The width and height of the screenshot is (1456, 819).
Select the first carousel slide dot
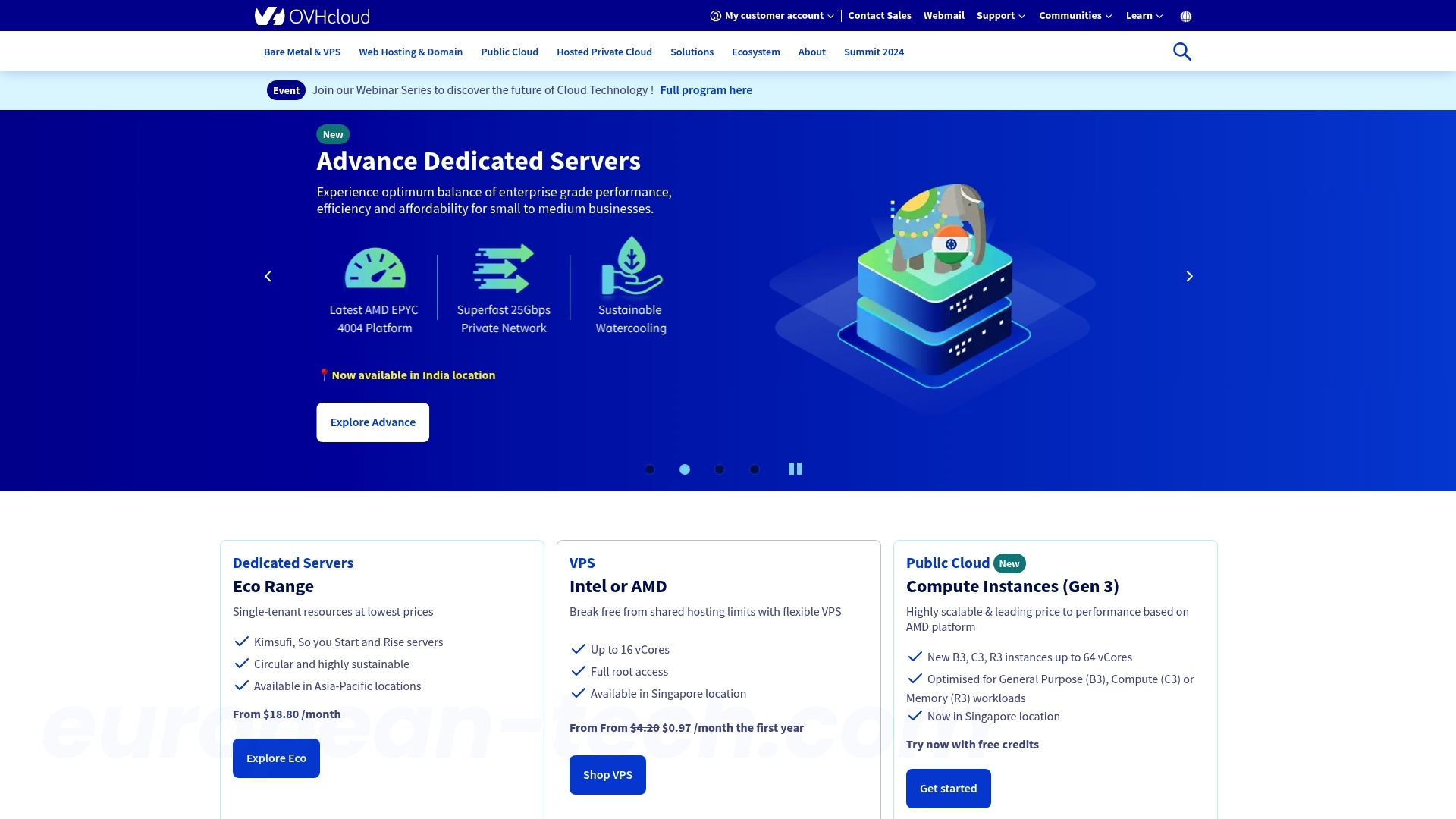(x=650, y=469)
